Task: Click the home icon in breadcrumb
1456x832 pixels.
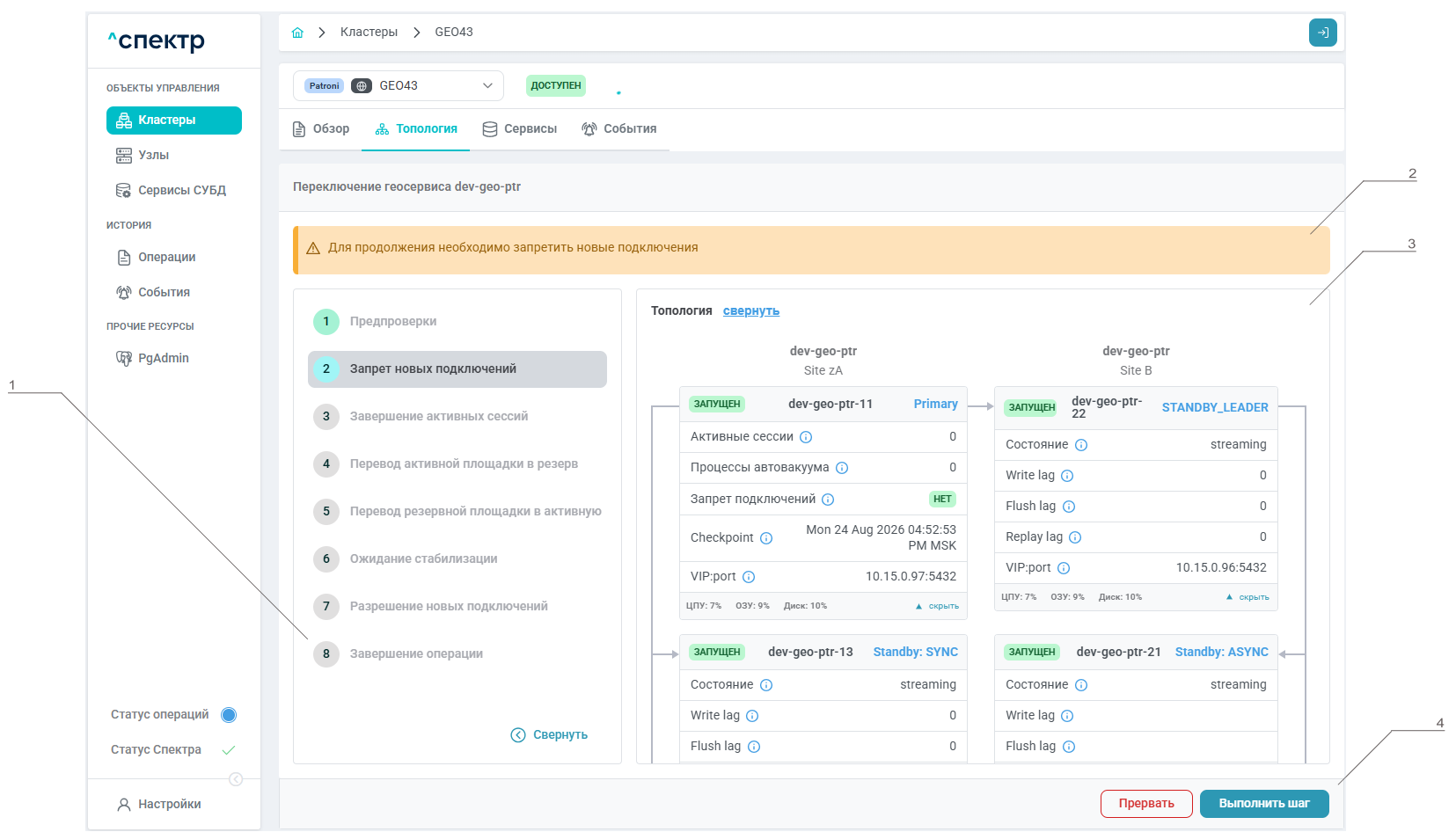Action: click(297, 33)
